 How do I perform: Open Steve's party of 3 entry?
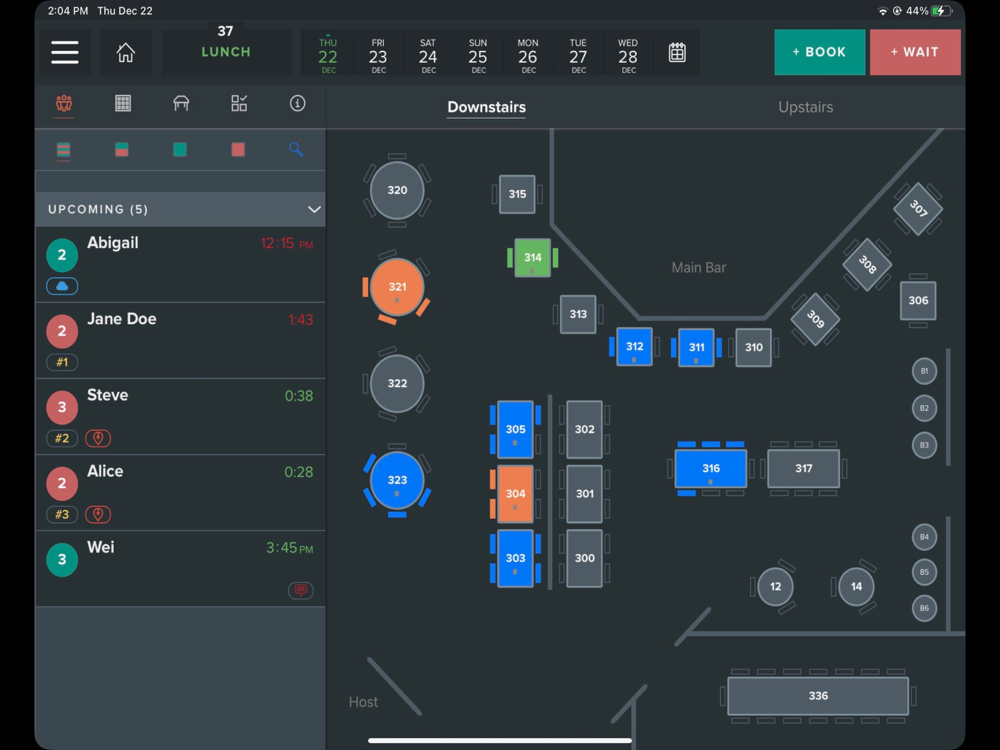tap(180, 416)
